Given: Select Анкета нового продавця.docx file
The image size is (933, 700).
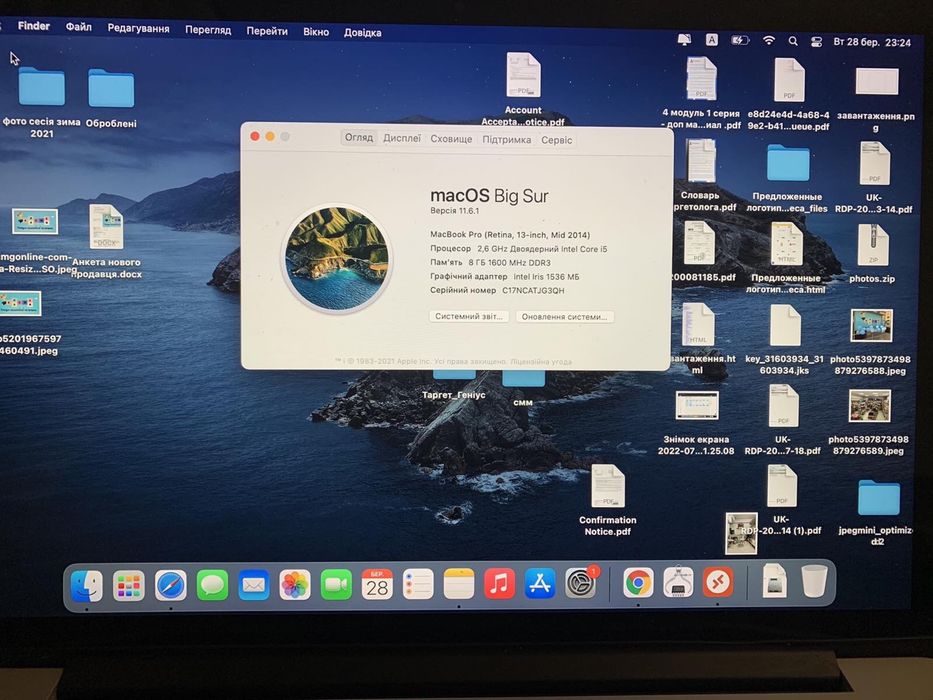Looking at the screenshot, I should [x=107, y=227].
